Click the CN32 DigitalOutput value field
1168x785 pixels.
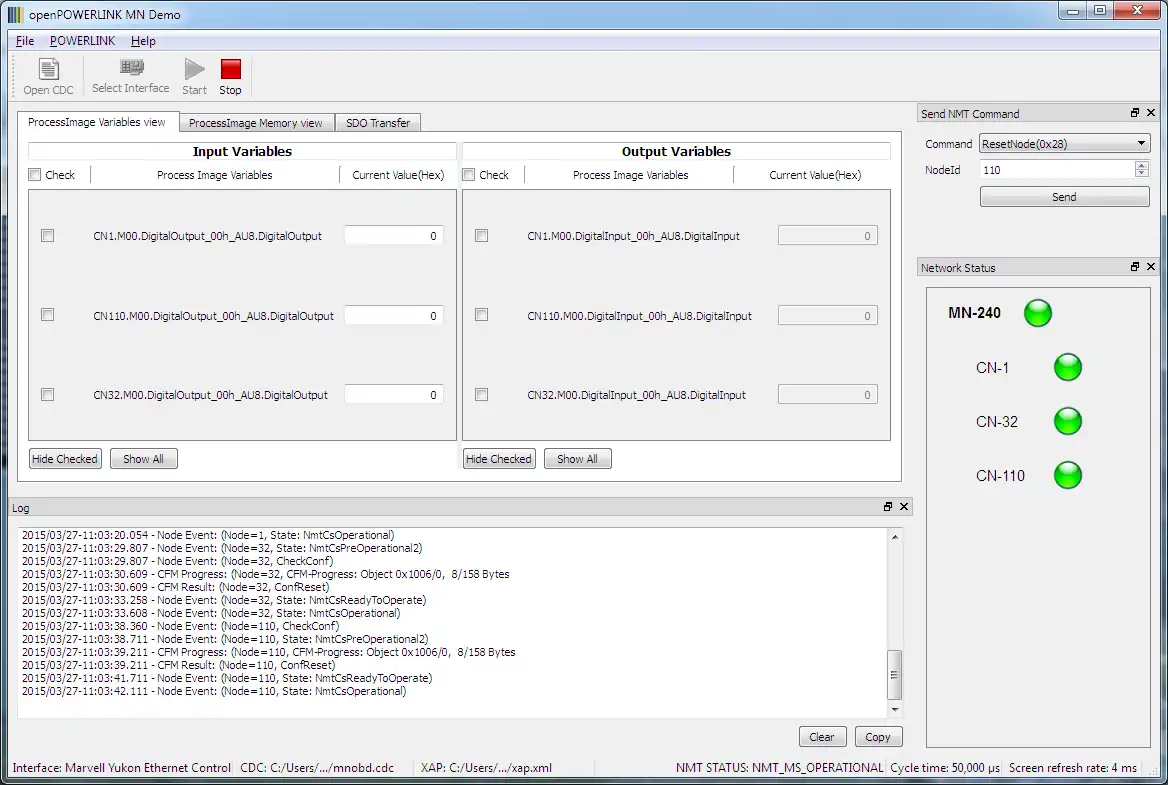(x=394, y=395)
